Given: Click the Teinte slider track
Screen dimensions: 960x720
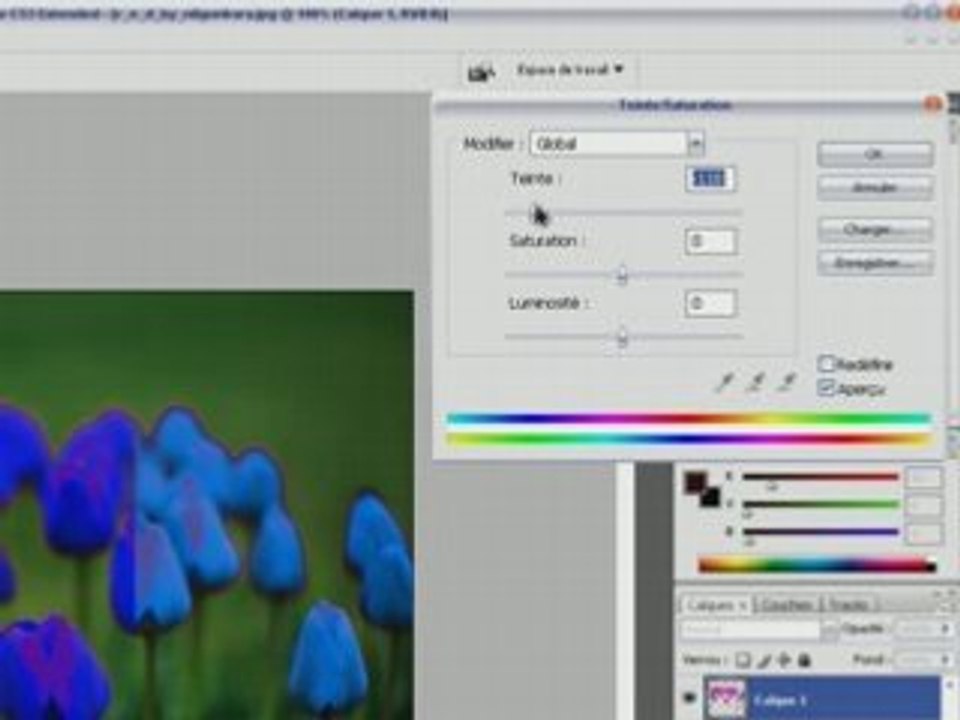Looking at the screenshot, I should click(623, 213).
